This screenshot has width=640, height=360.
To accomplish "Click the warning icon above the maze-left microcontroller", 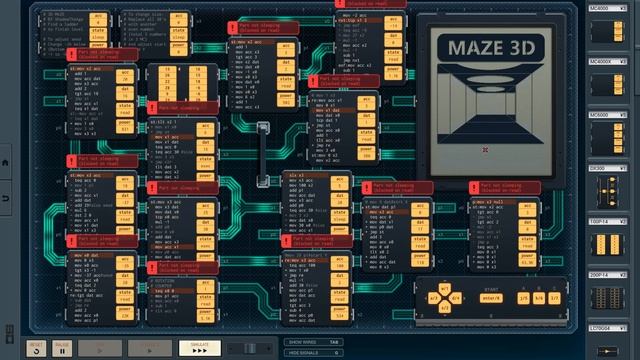I will coord(313,81).
